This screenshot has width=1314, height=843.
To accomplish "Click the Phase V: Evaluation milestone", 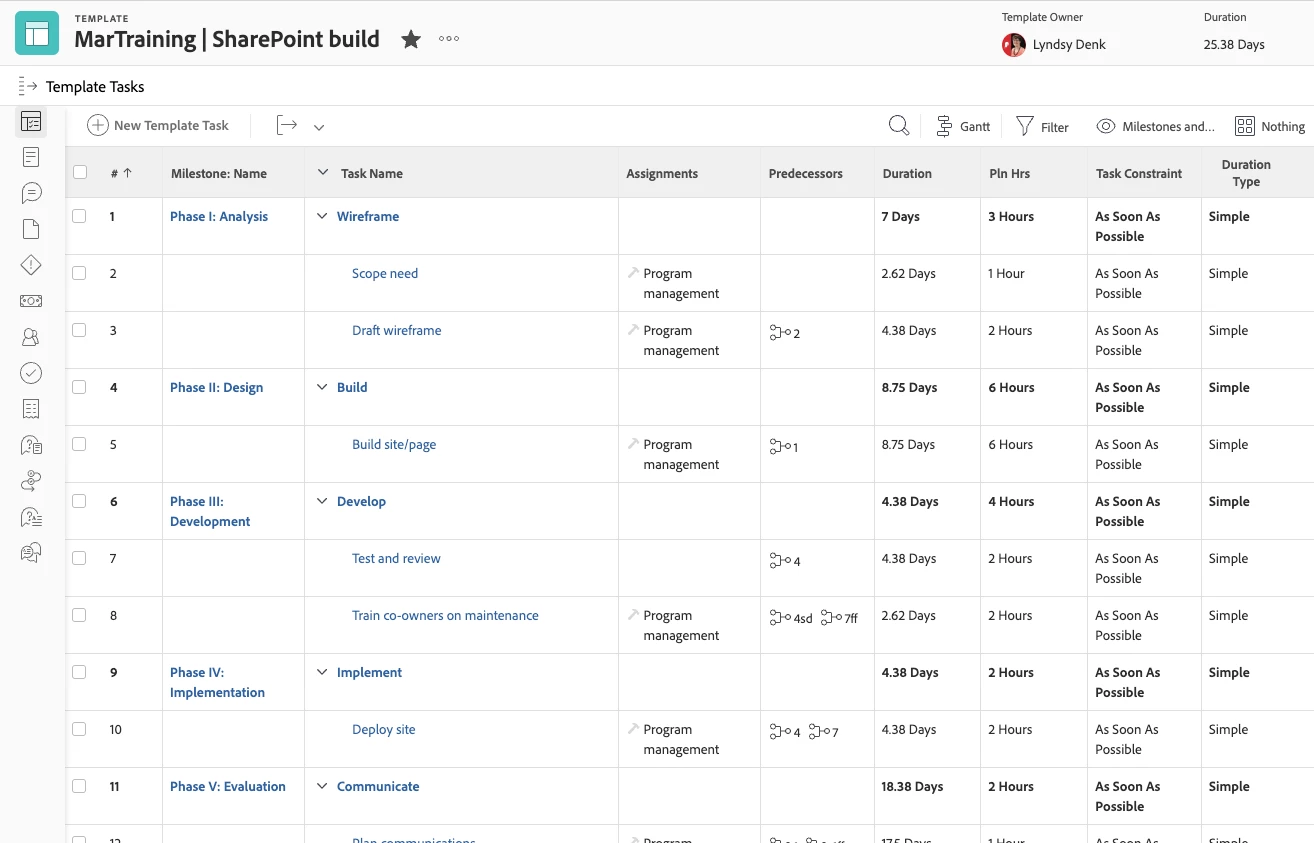I will (x=228, y=786).
